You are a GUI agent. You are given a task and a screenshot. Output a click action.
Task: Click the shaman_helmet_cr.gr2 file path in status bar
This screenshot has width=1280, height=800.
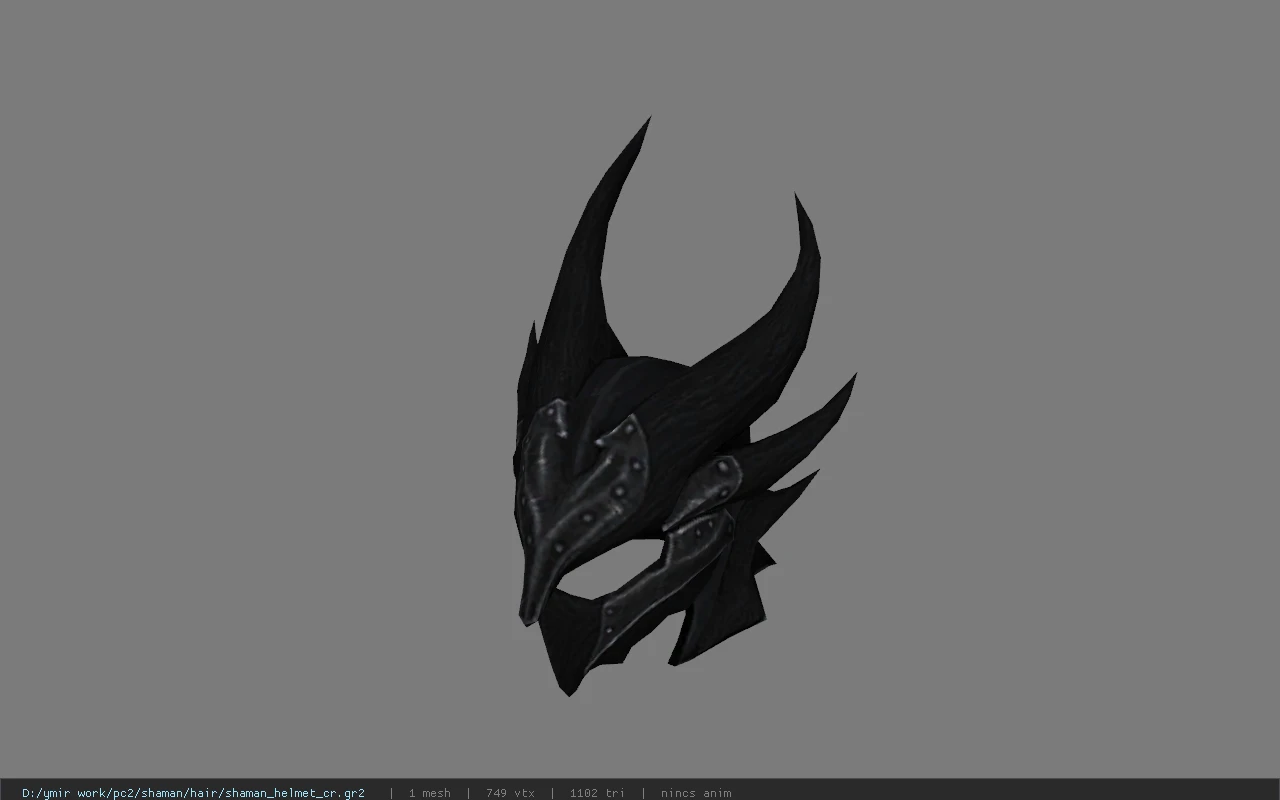193,793
